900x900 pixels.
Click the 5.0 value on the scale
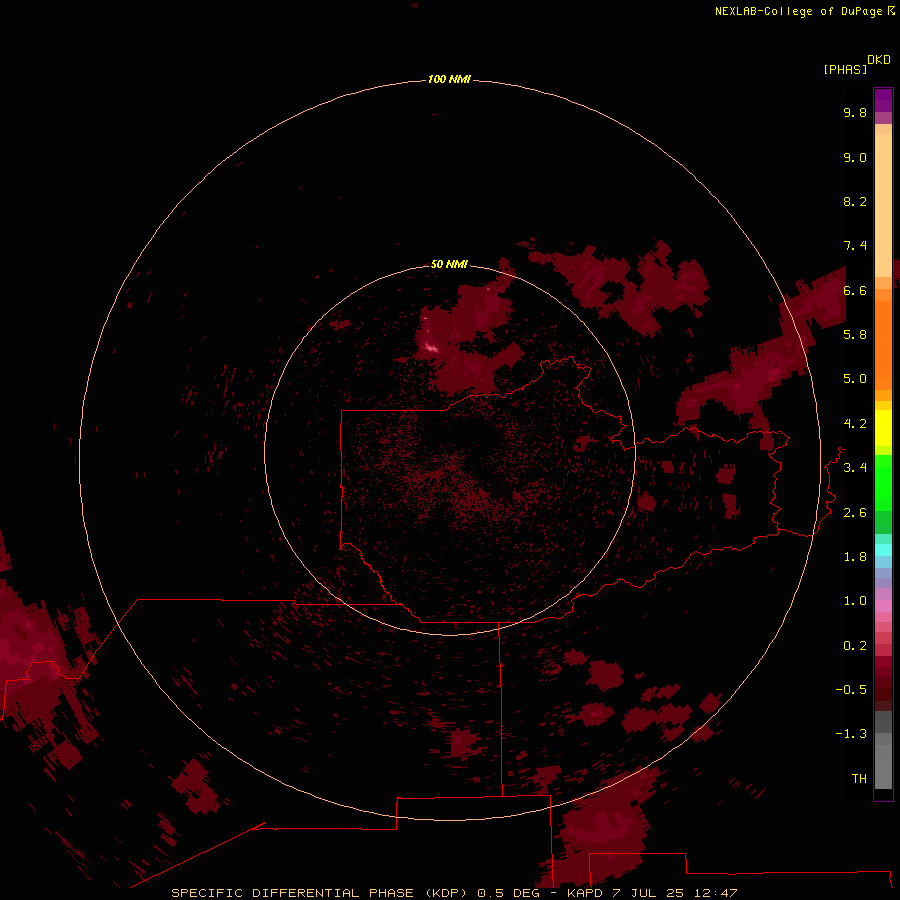855,379
